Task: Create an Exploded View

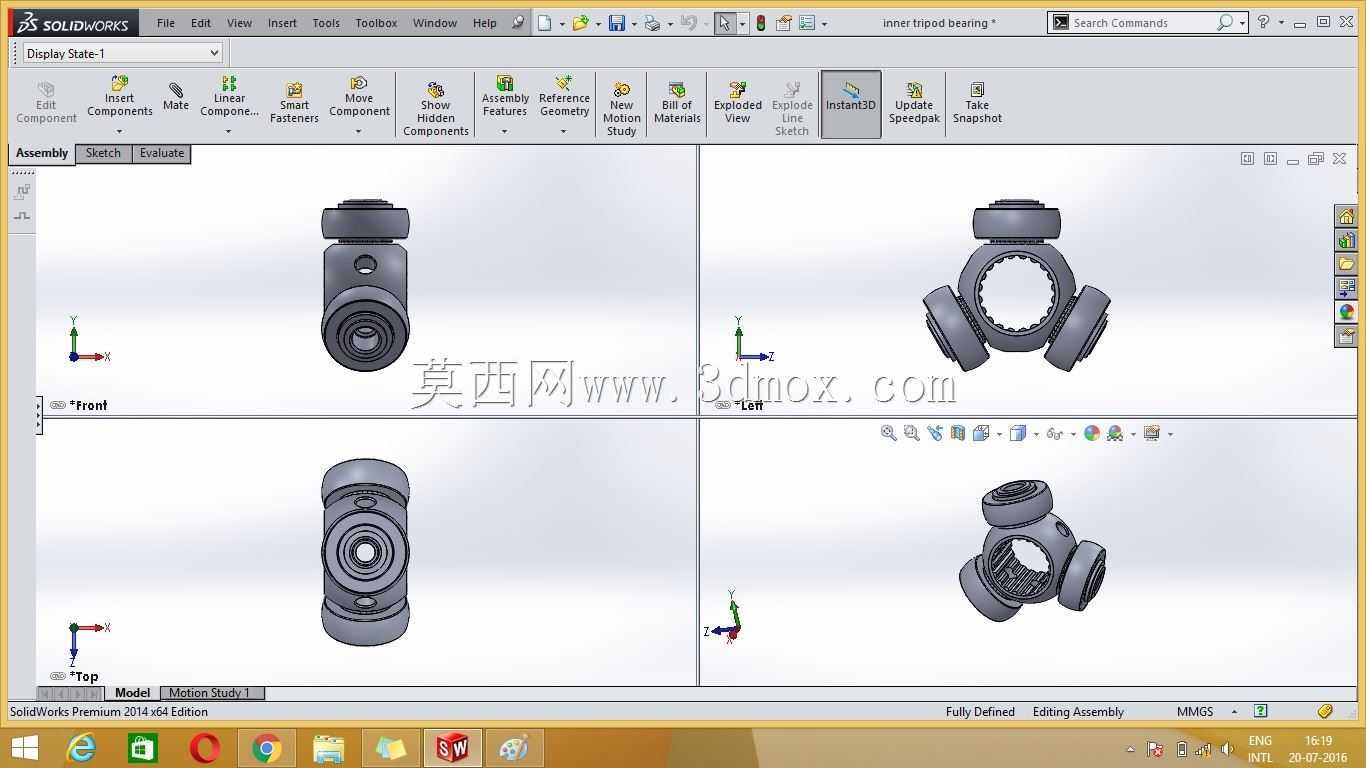Action: point(738,103)
